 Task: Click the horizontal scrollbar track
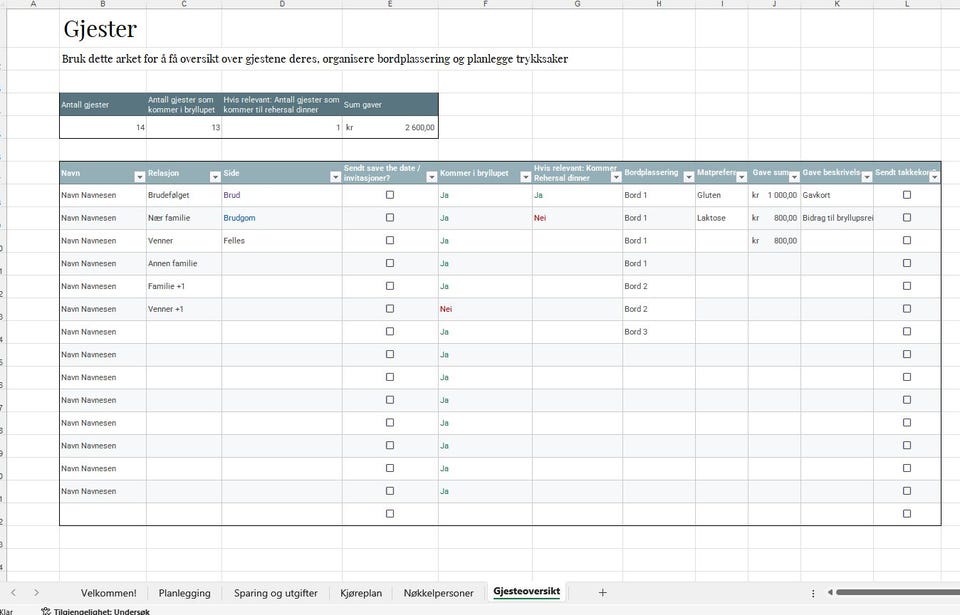pos(898,592)
